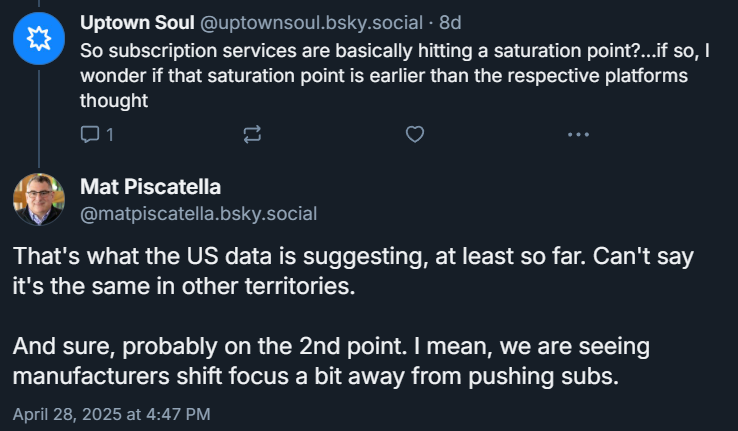
Task: Click the reply count number 1
Action: (x=110, y=134)
